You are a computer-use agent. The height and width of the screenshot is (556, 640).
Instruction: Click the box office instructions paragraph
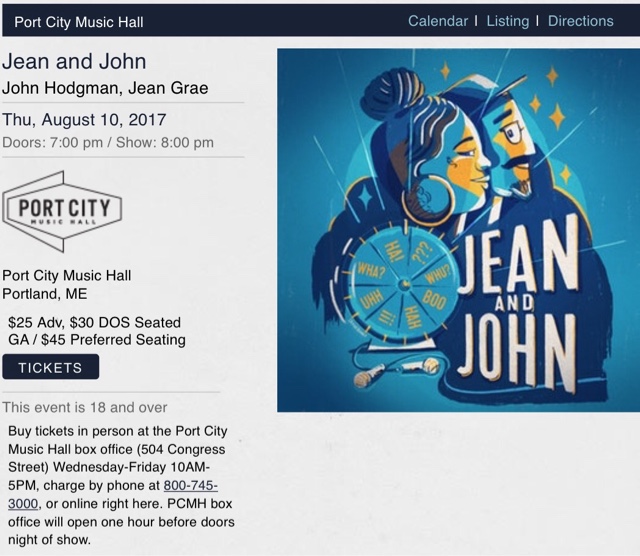(121, 485)
